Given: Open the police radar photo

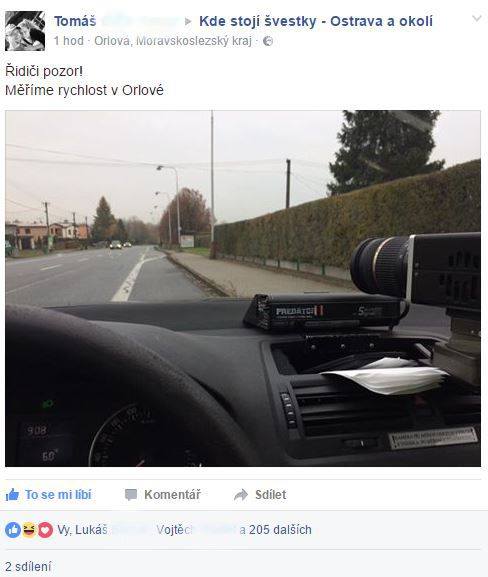Looking at the screenshot, I should [243, 288].
